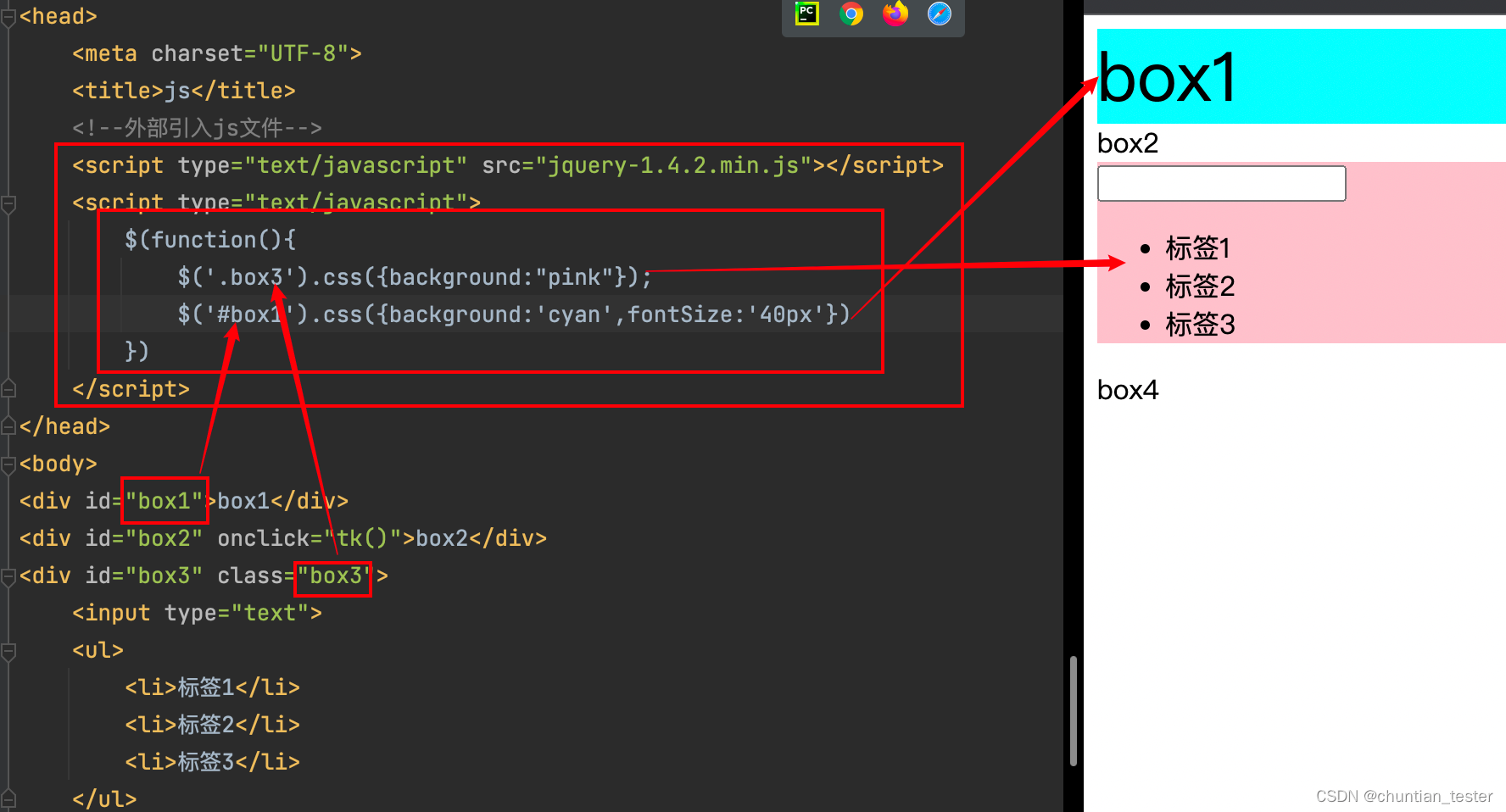Place cursor in title js tag
This screenshot has height=812, width=1506.
point(184,91)
